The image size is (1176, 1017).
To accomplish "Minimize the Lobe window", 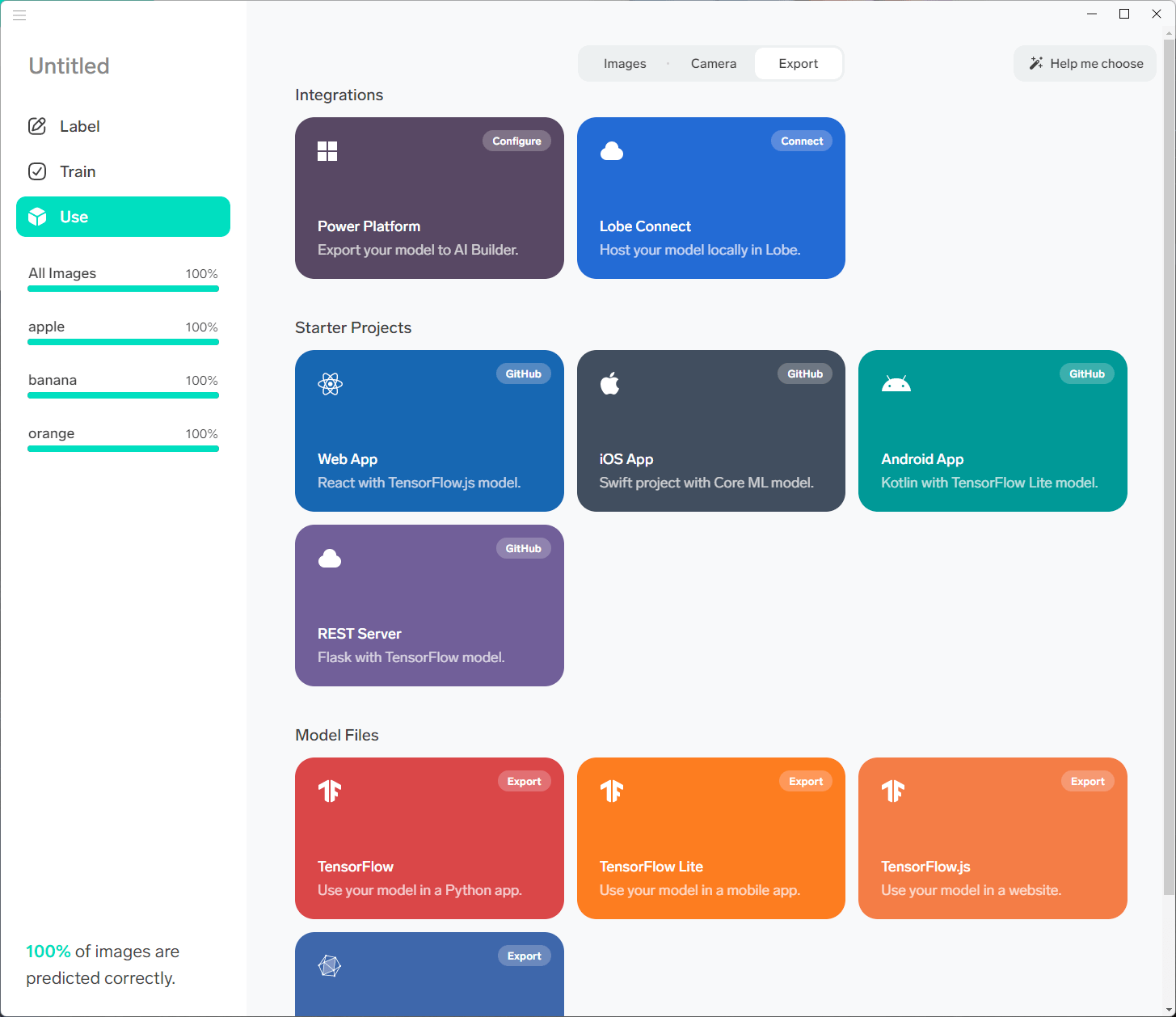I will coord(1092,14).
